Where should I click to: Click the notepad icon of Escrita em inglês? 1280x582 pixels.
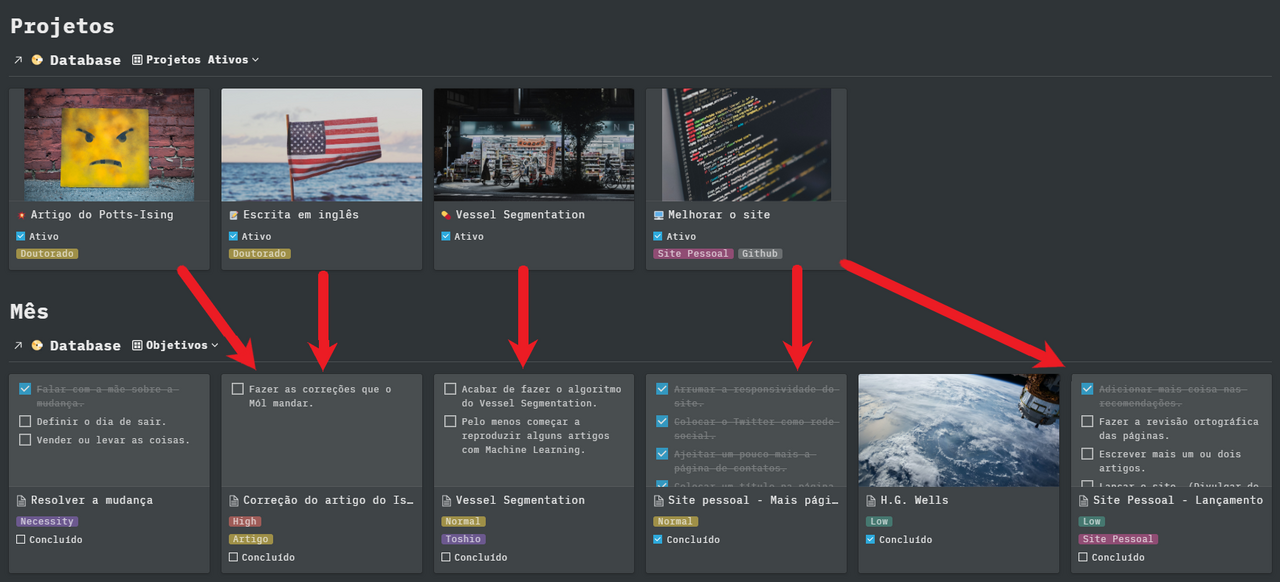tap(233, 215)
